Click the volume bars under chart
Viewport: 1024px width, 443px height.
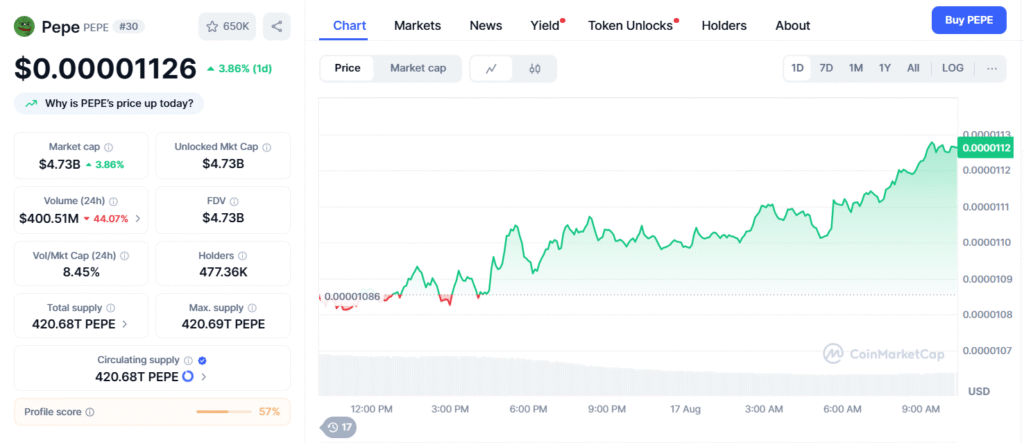coord(637,375)
